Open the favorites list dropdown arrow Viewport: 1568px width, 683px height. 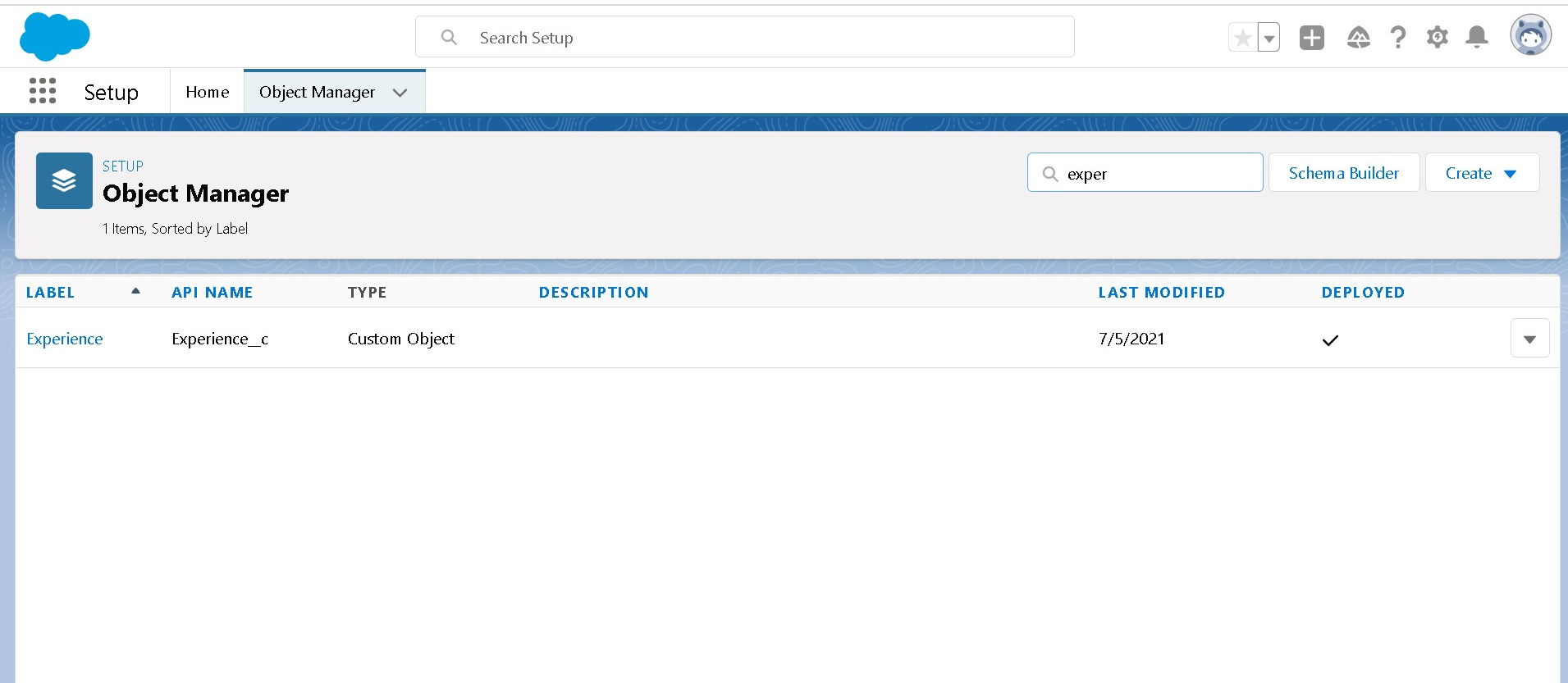pyautogui.click(x=1269, y=38)
